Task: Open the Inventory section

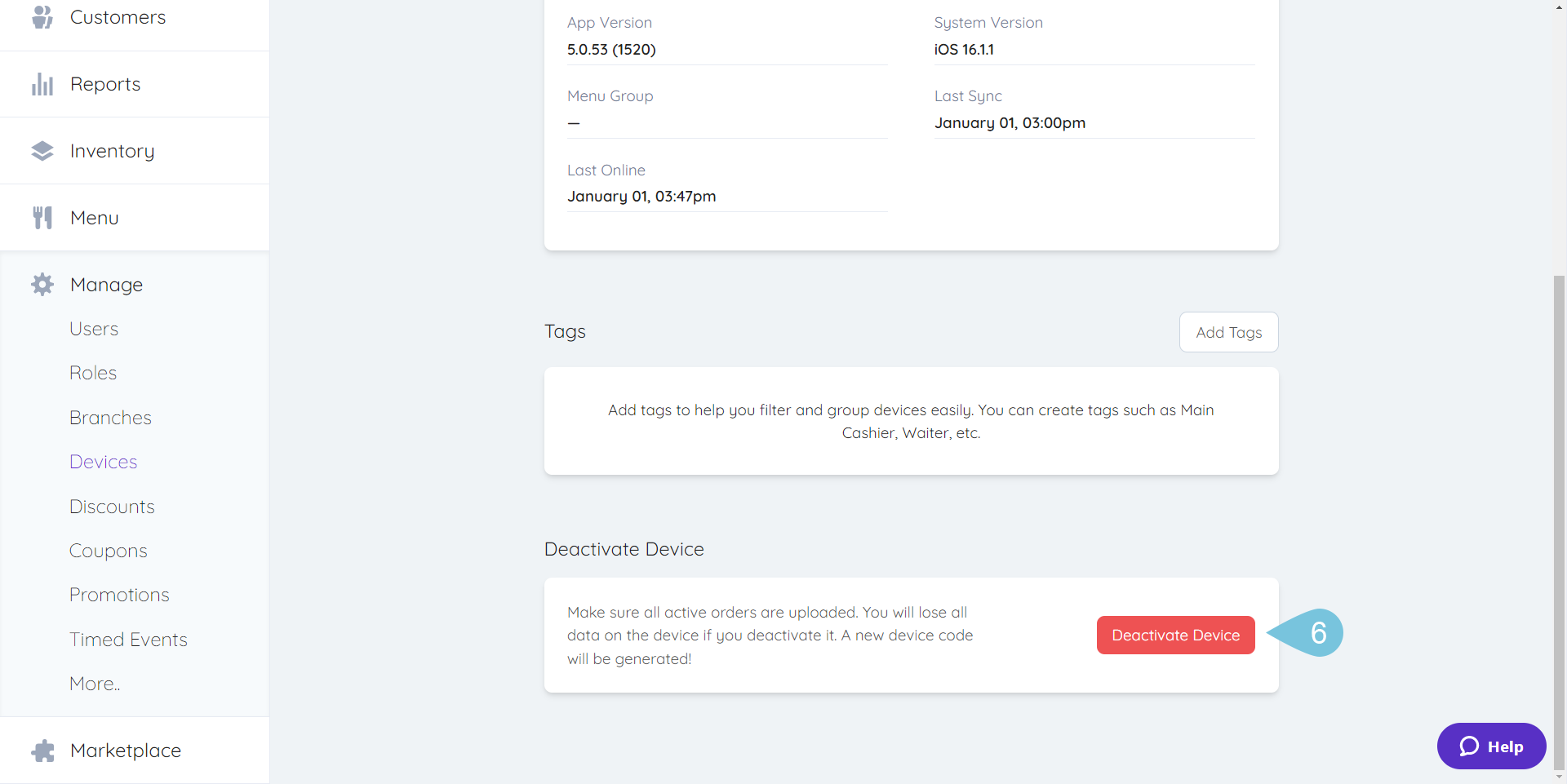Action: coord(135,151)
